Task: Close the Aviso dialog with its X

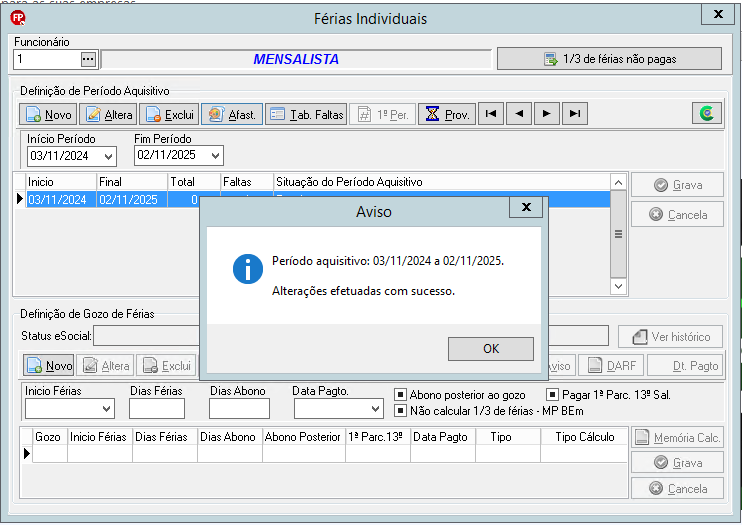Action: tap(526, 207)
